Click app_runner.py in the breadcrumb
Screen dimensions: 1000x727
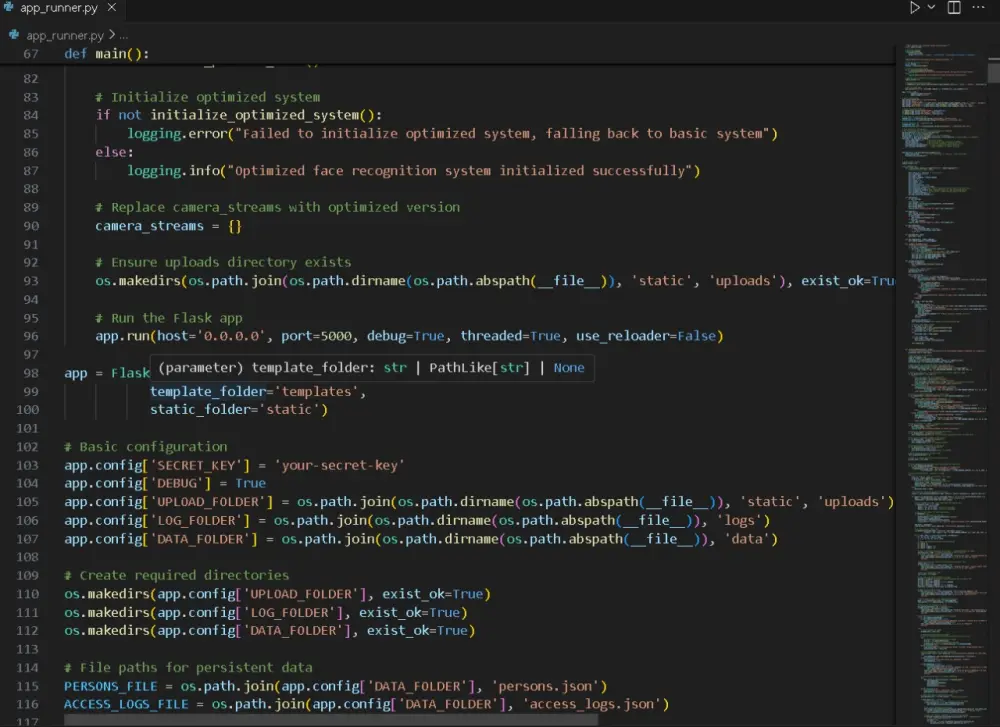click(x=64, y=35)
